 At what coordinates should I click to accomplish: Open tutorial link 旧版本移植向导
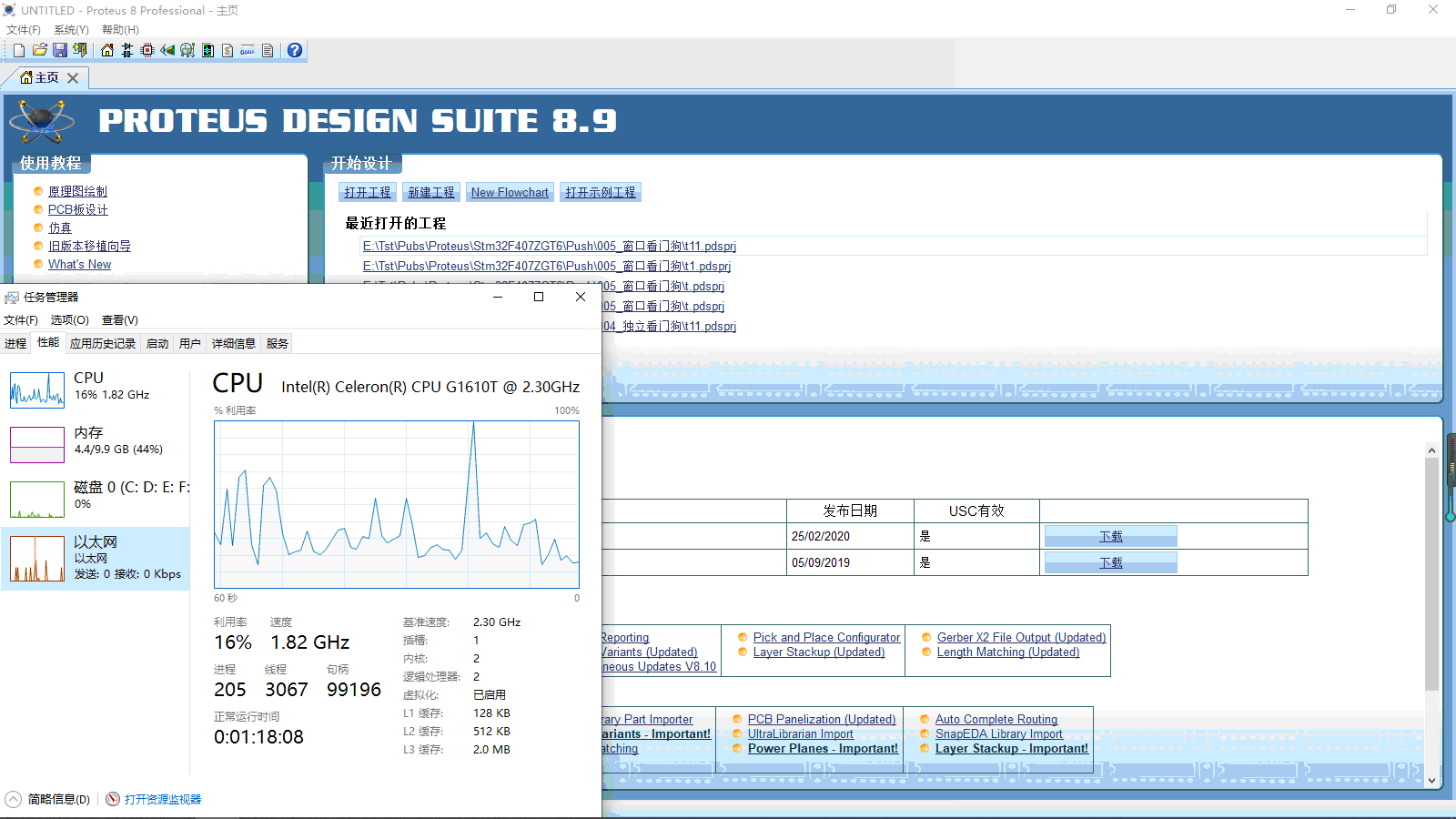[89, 247]
